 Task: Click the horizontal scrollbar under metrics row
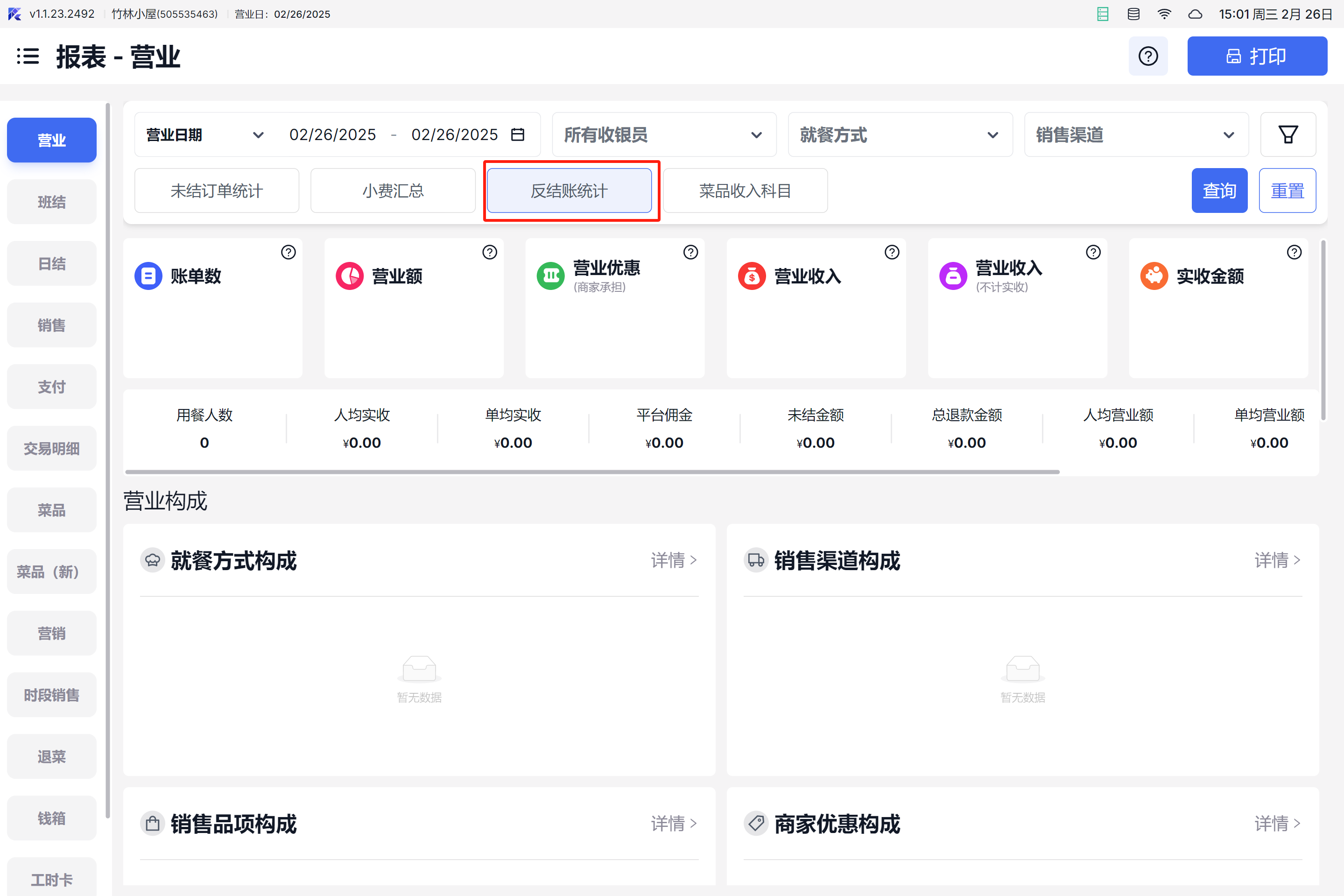[592, 472]
